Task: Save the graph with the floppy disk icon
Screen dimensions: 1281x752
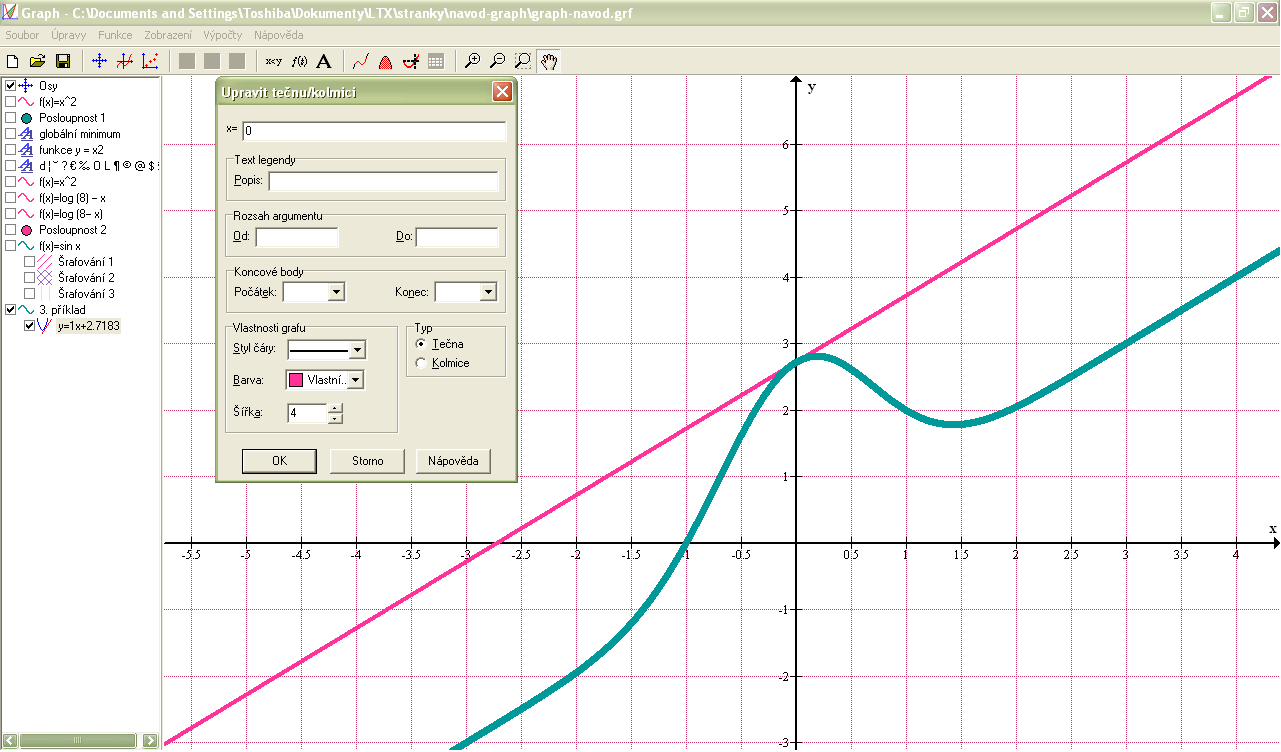Action: point(62,61)
